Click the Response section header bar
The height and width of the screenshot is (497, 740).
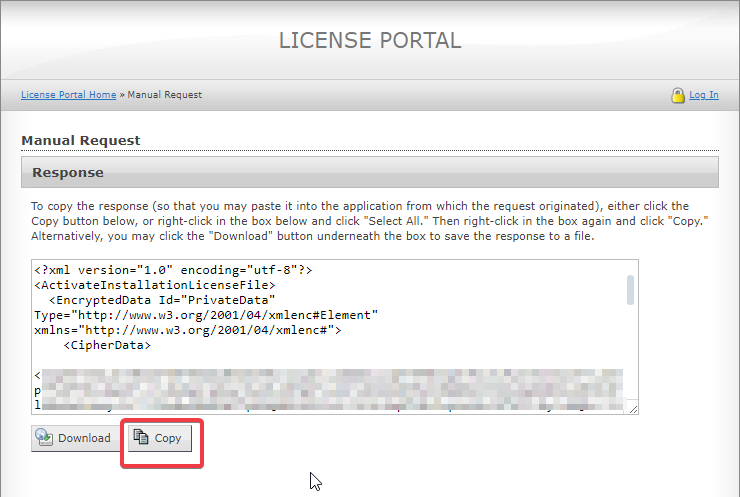point(369,172)
